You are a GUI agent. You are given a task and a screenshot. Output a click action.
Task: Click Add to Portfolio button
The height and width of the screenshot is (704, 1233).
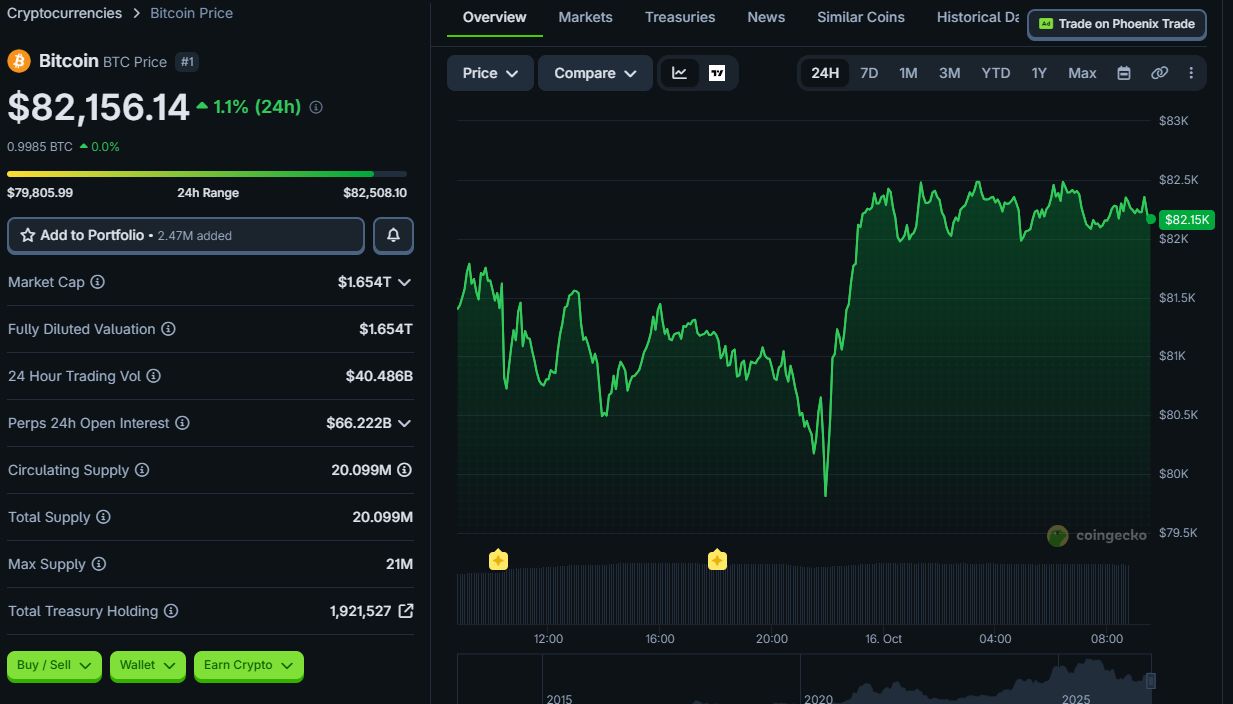coord(186,235)
